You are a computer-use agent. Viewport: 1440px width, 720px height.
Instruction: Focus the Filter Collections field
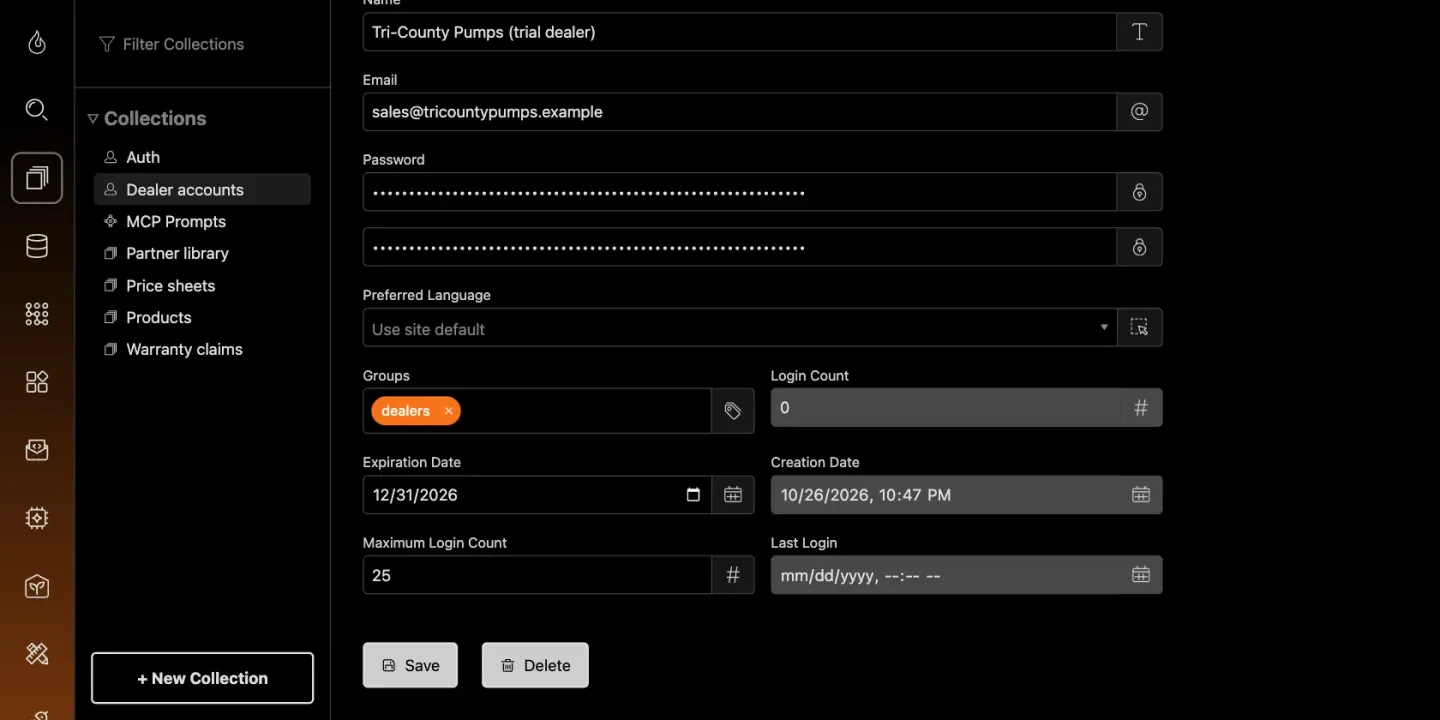[202, 44]
